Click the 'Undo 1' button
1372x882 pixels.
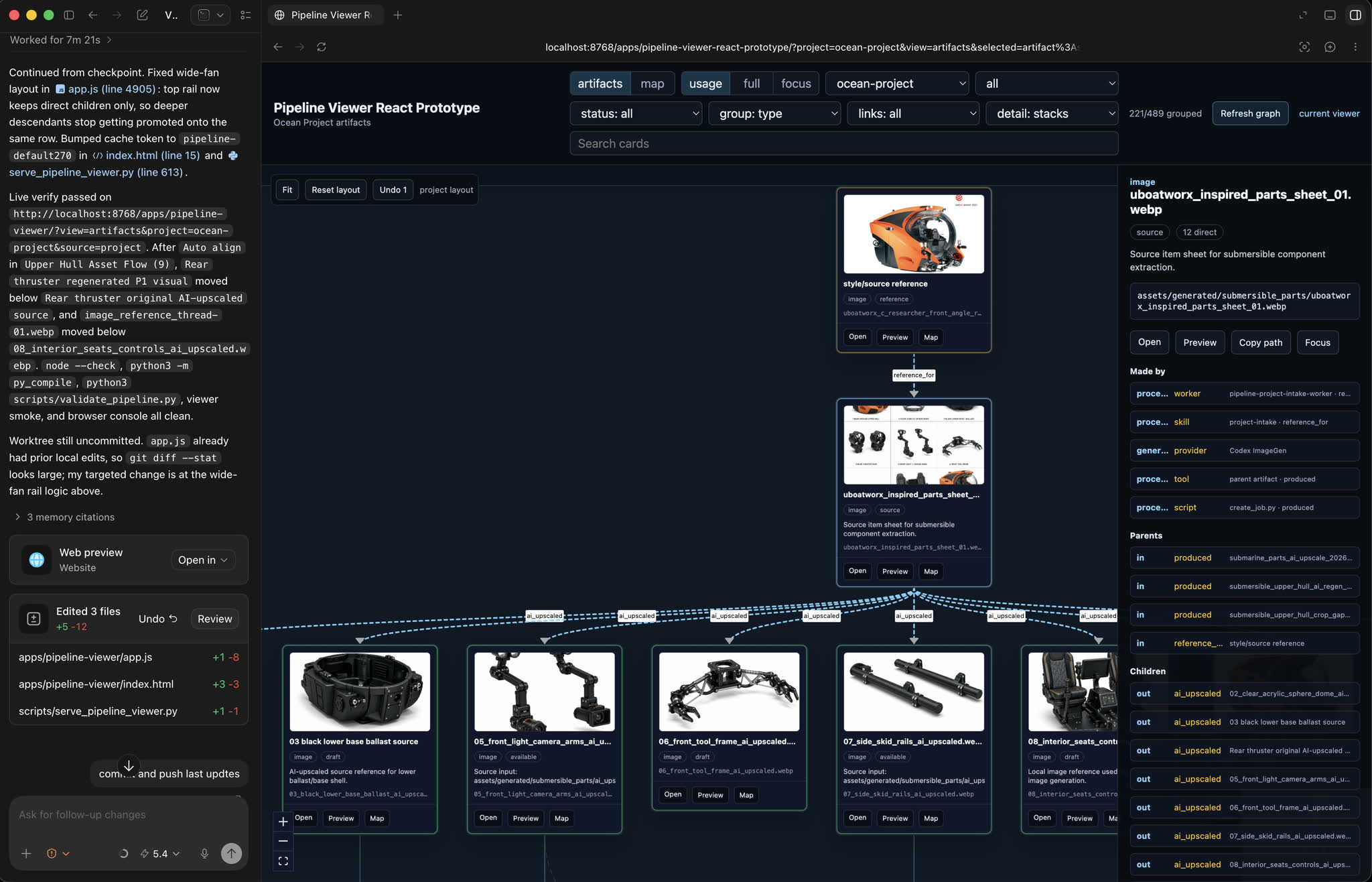click(393, 190)
